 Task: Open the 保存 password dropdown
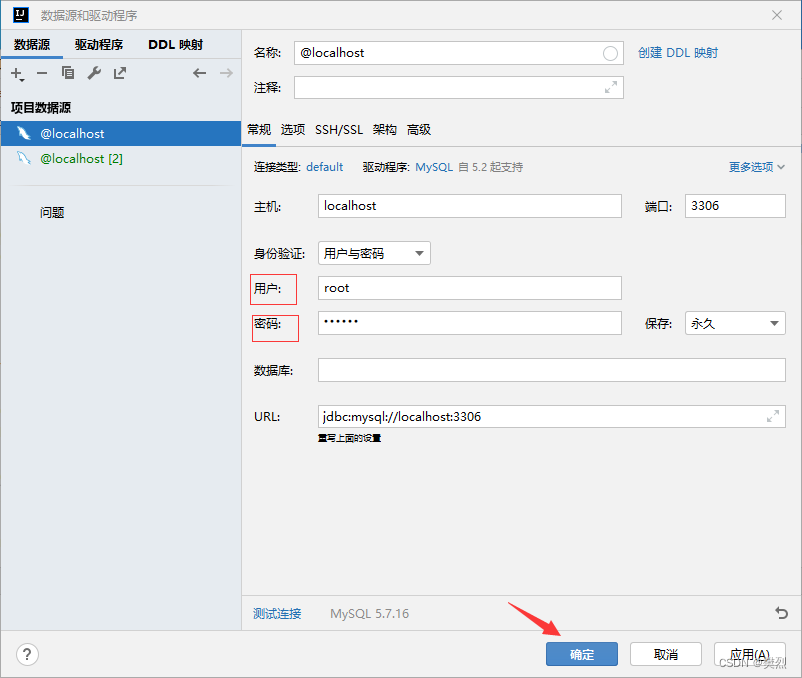(x=735, y=323)
